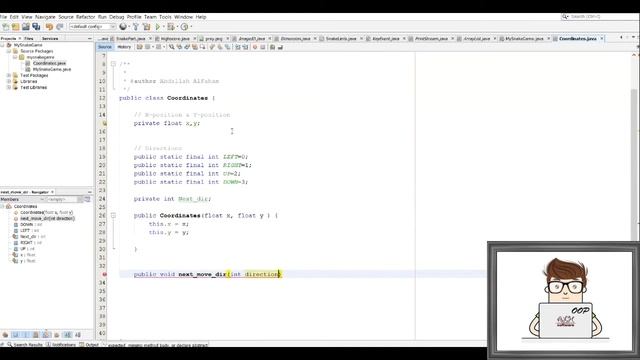Click the New Project toolbar icon
Image resolution: width=640 pixels, height=360 pixels.
click(16, 27)
